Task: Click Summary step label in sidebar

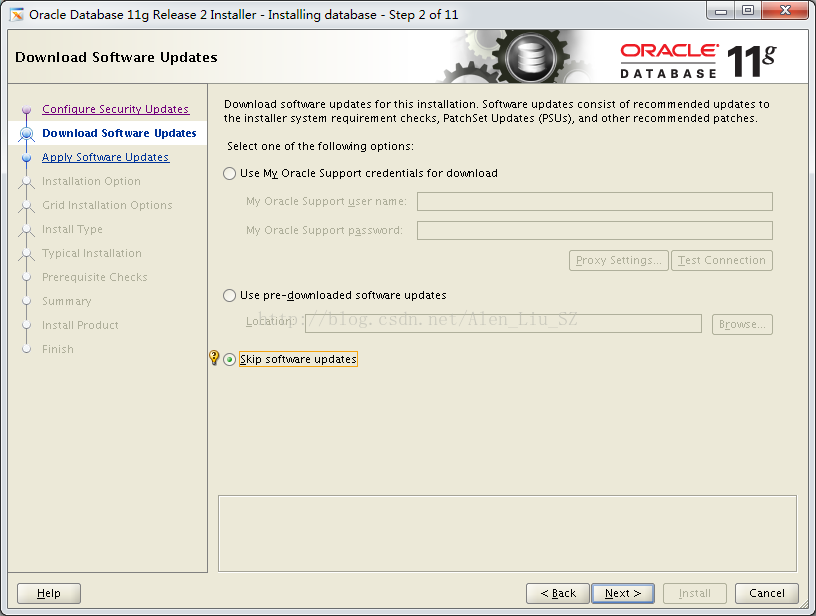Action: pos(67,301)
